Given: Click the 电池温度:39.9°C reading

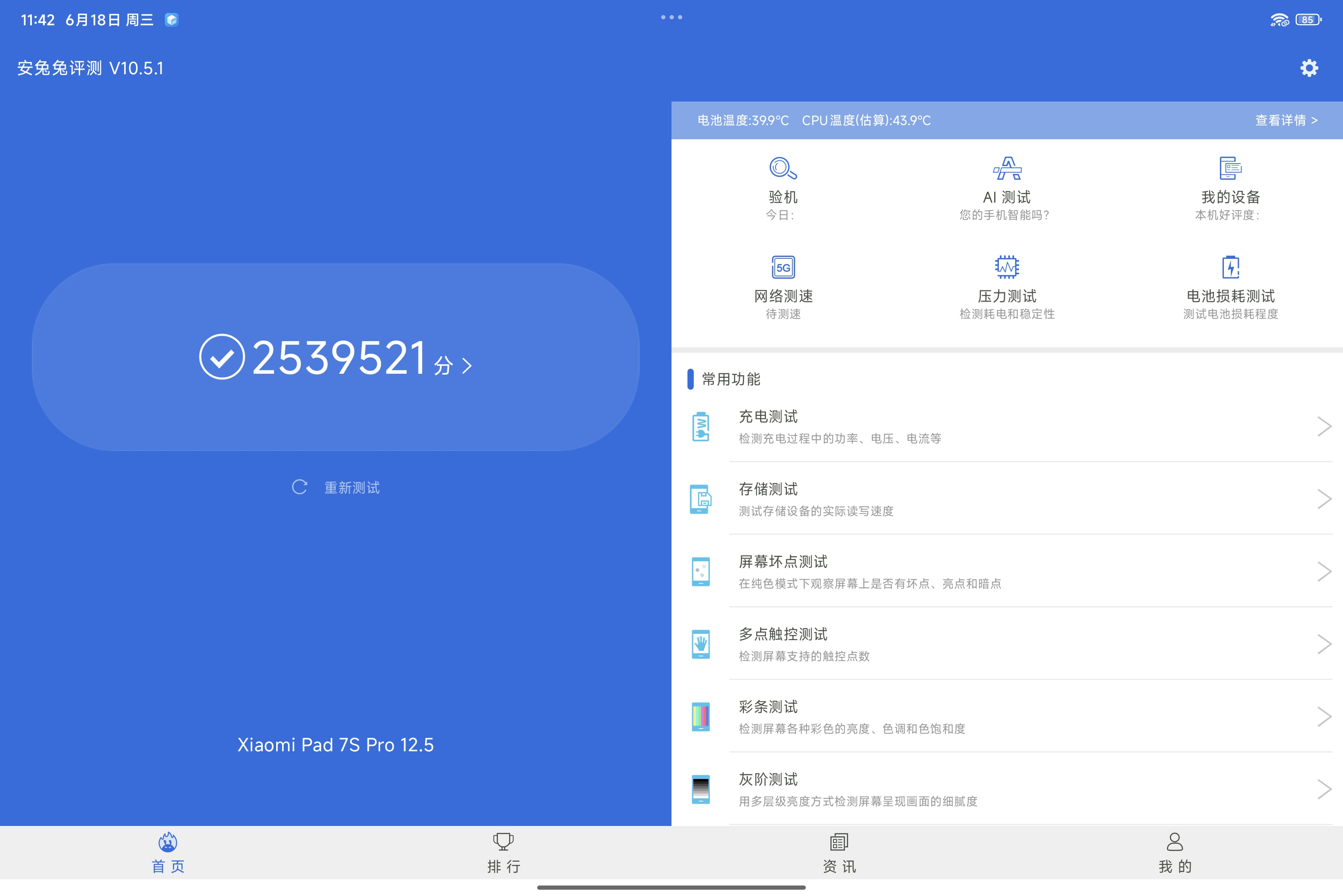Looking at the screenshot, I should (743, 120).
